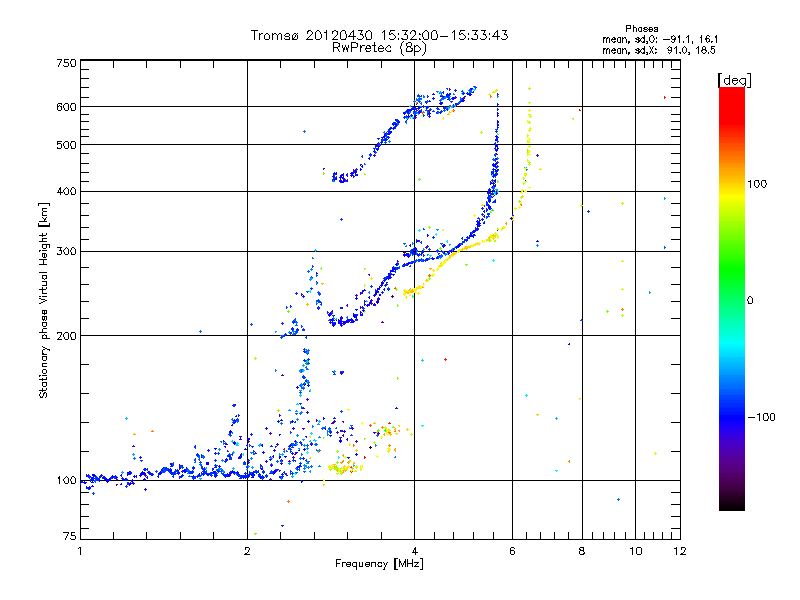Click the colorbar '100' label beside yellow
Screen dimensions: 800x600
pyautogui.click(x=757, y=184)
